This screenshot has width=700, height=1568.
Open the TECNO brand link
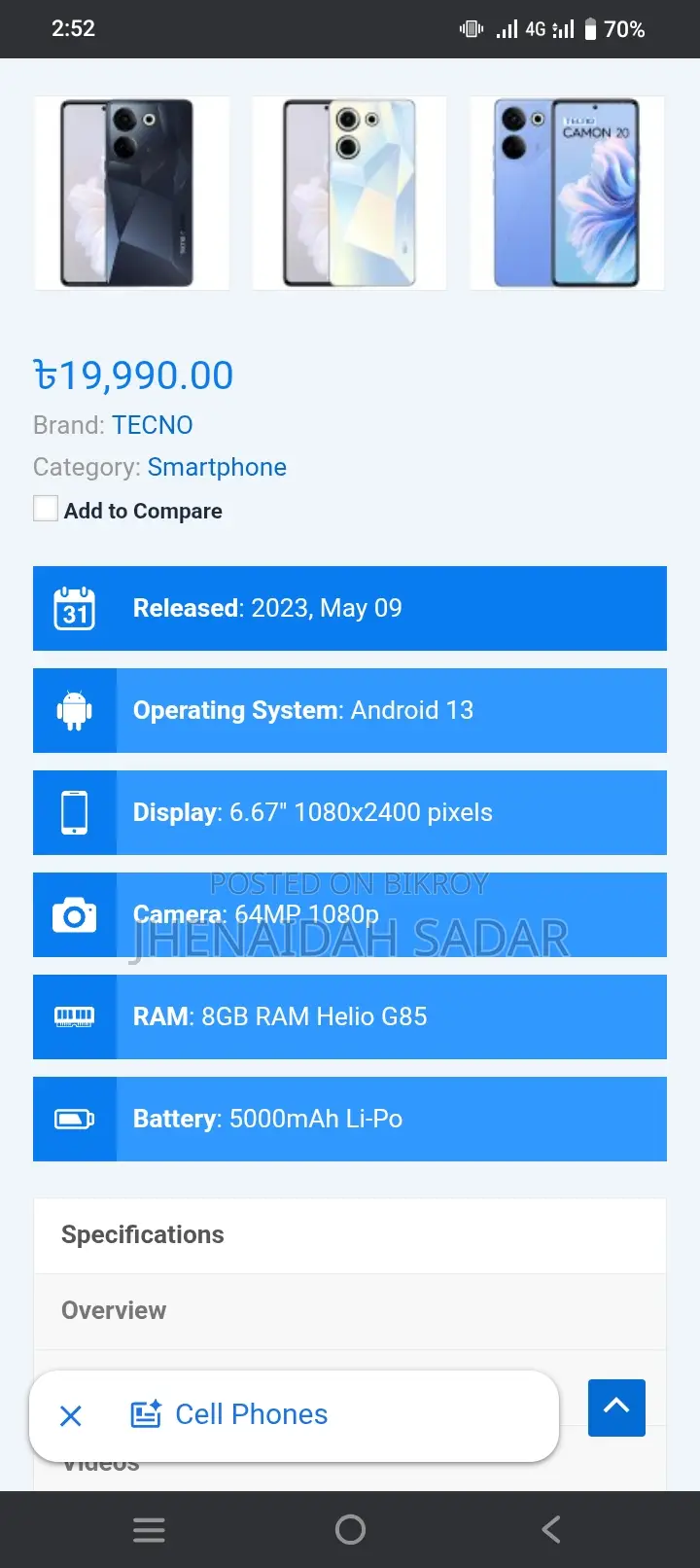click(x=153, y=425)
